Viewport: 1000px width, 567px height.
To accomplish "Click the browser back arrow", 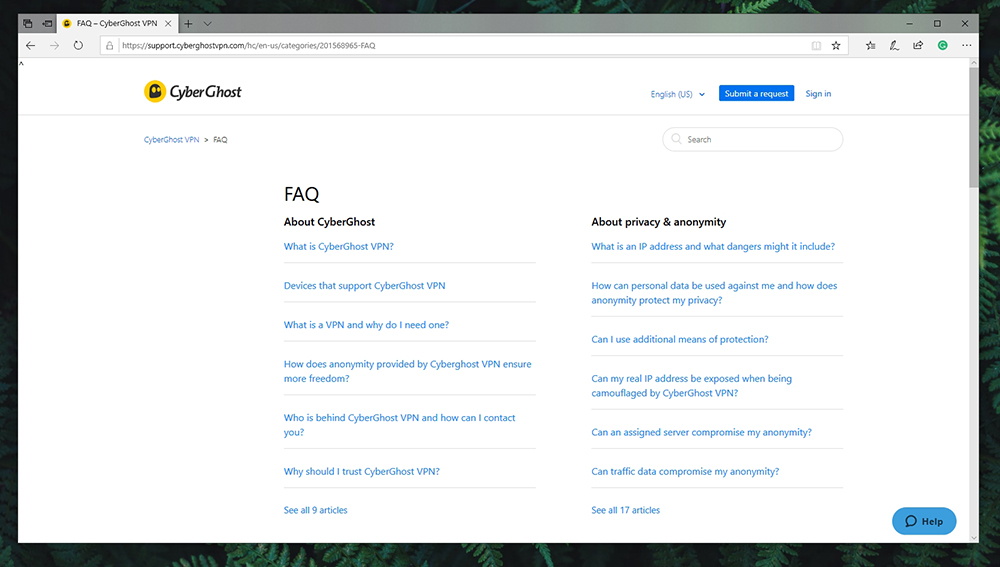I will coord(31,45).
